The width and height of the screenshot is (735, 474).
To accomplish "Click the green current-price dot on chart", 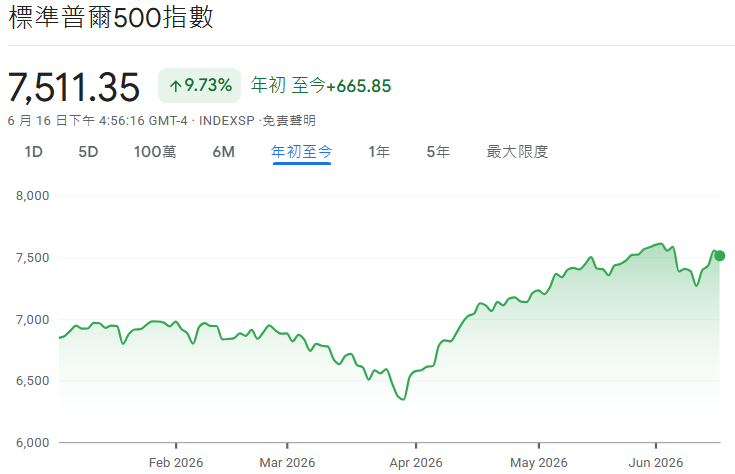I will [x=720, y=256].
